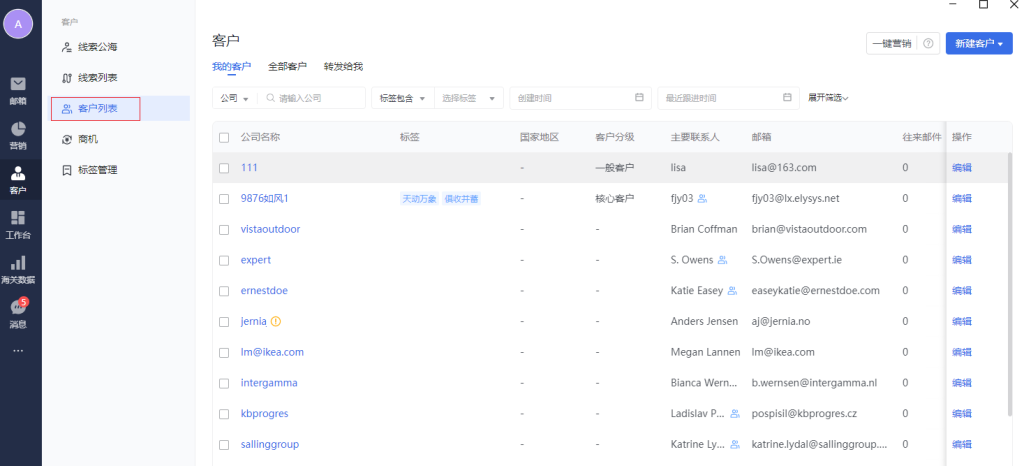Click the help question mark next to 一键营销
The height and width of the screenshot is (466, 1024).
(928, 44)
